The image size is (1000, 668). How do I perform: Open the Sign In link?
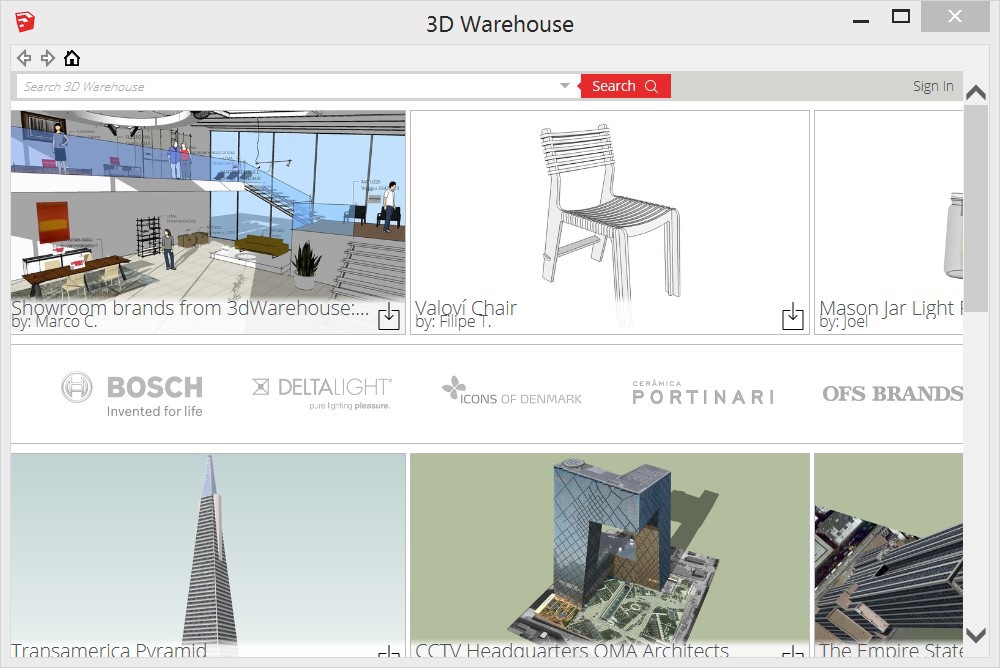932,85
